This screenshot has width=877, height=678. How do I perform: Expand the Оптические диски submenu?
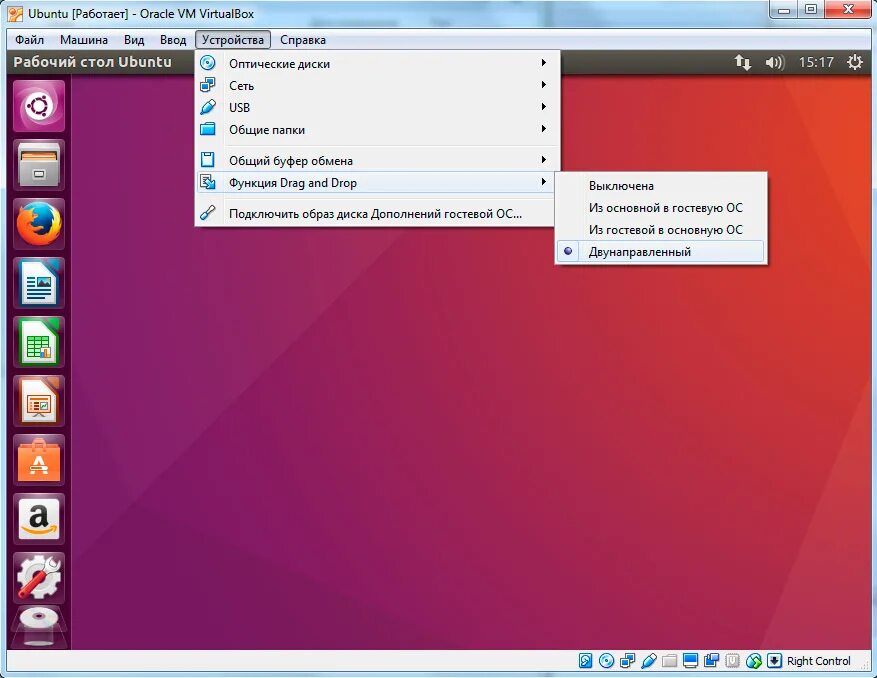(378, 63)
